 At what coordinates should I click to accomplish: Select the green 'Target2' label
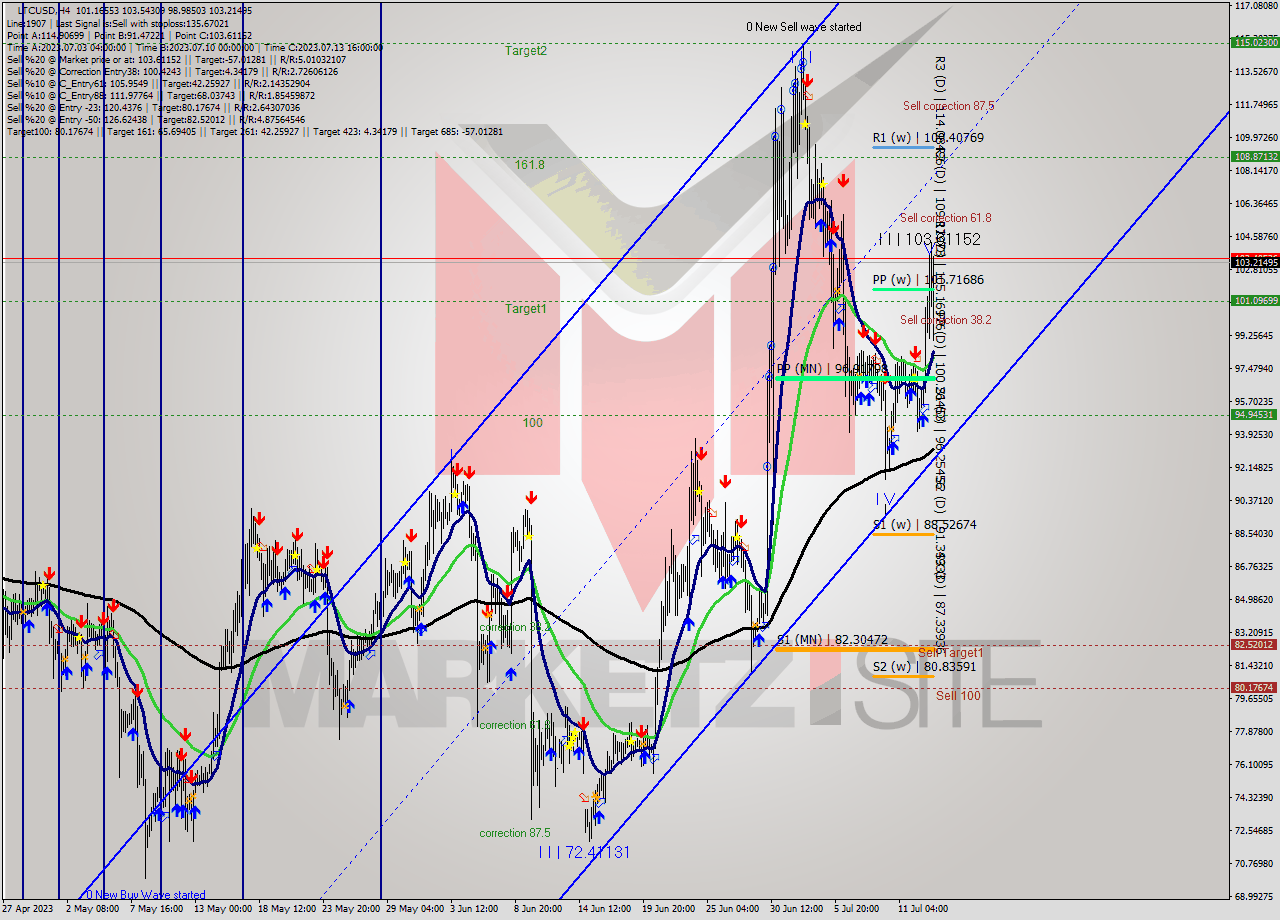pos(525,50)
